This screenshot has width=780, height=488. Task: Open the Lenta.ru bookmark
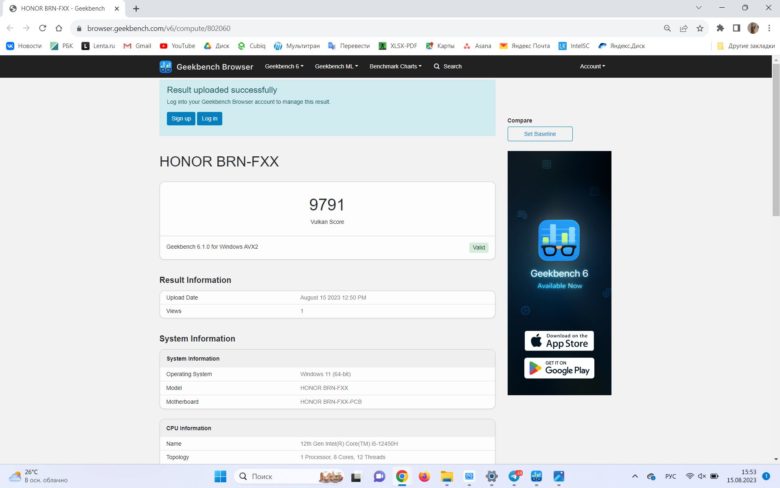pyautogui.click(x=98, y=46)
